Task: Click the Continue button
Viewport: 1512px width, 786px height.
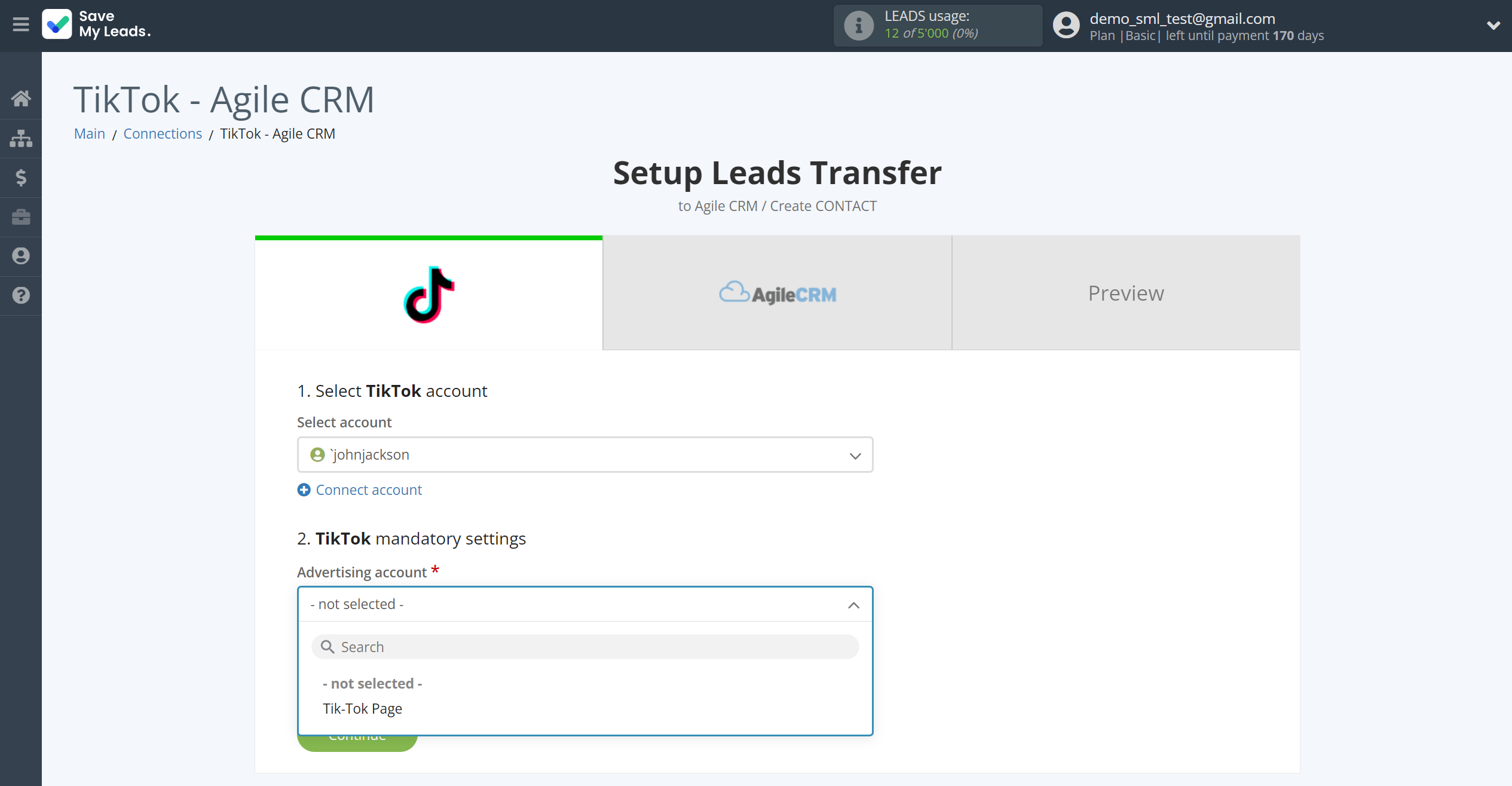Action: [x=357, y=735]
